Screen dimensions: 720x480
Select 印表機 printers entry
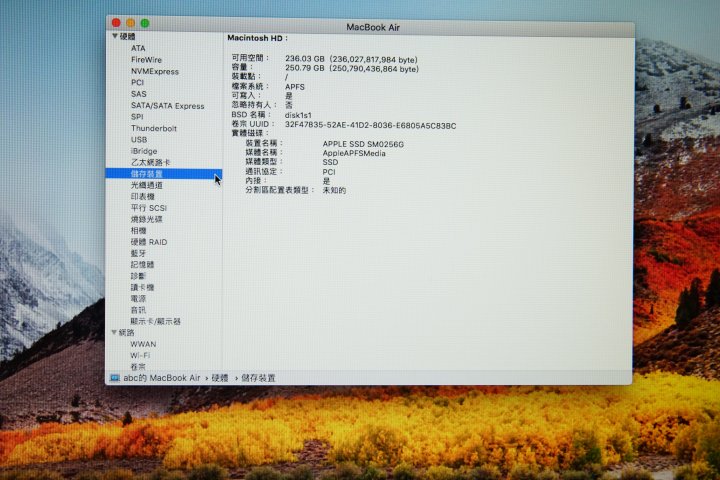point(142,197)
